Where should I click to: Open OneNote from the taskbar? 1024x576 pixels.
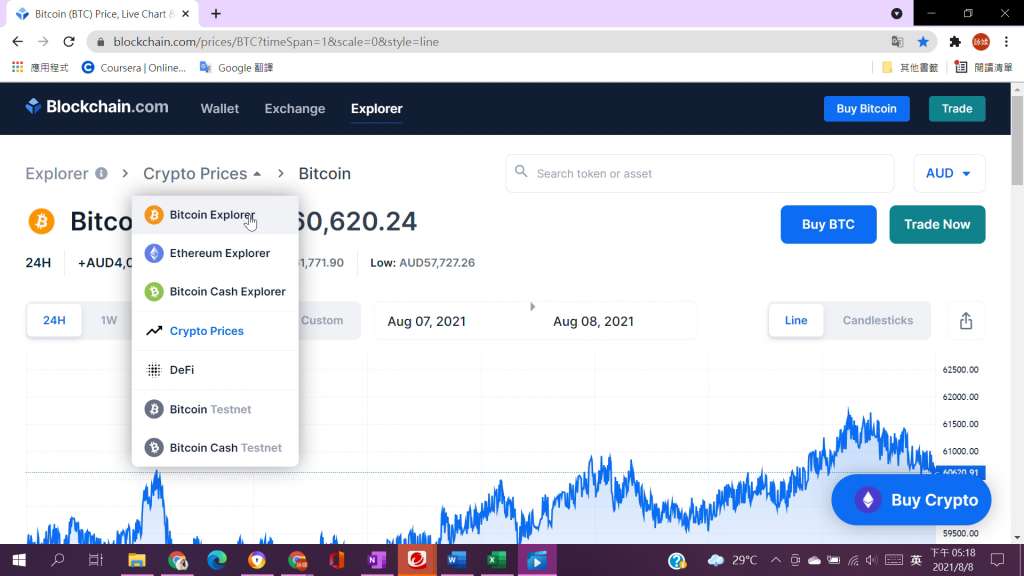tap(377, 560)
